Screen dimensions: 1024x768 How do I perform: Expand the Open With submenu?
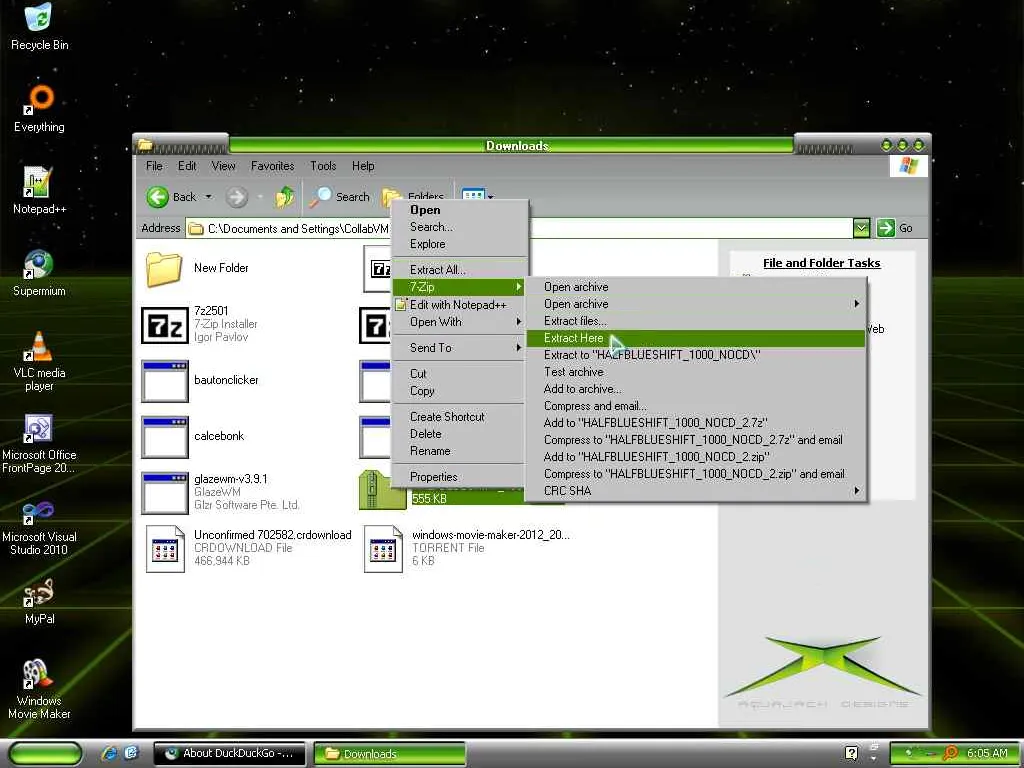pyautogui.click(x=460, y=322)
